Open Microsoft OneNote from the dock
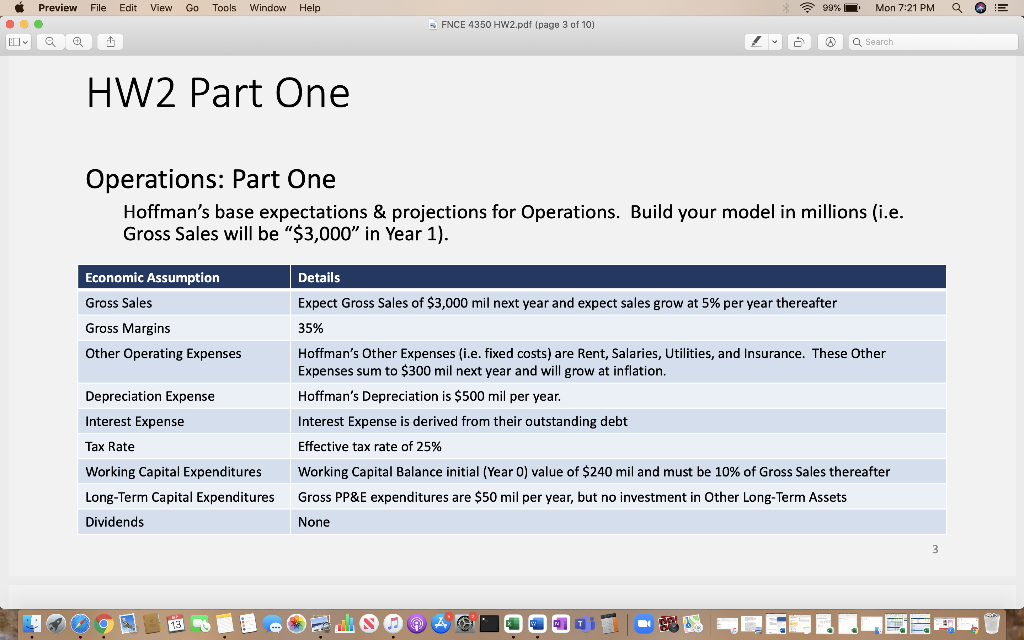The width and height of the screenshot is (1024, 640). 561,624
